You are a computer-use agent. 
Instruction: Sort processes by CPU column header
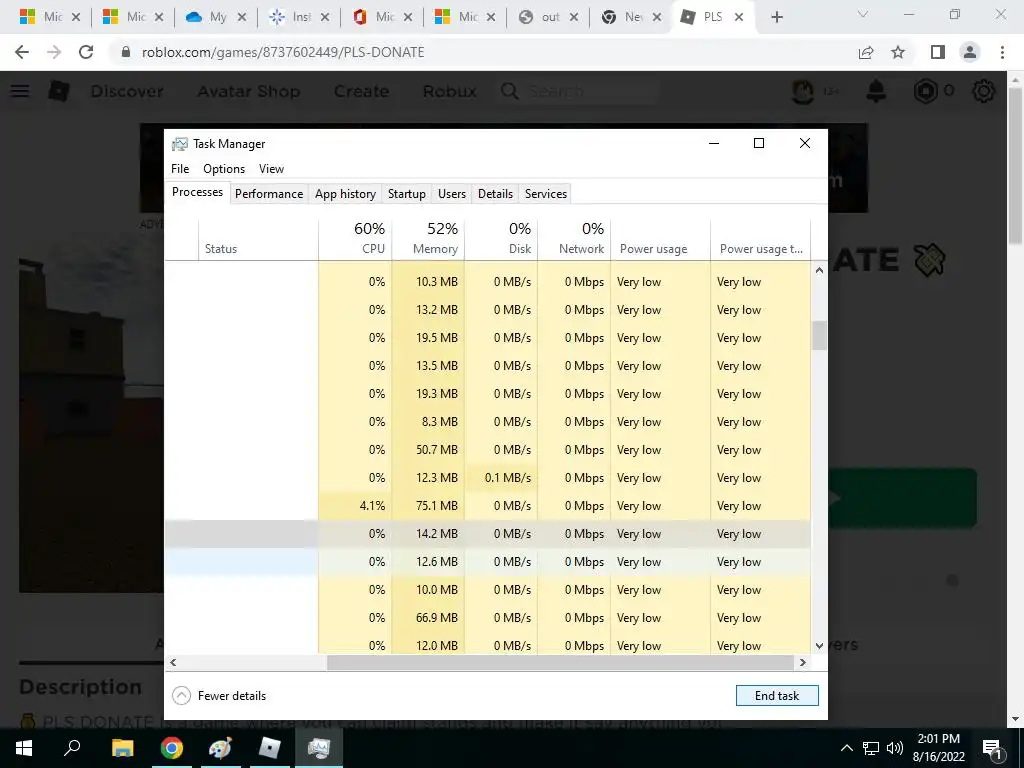(x=355, y=239)
